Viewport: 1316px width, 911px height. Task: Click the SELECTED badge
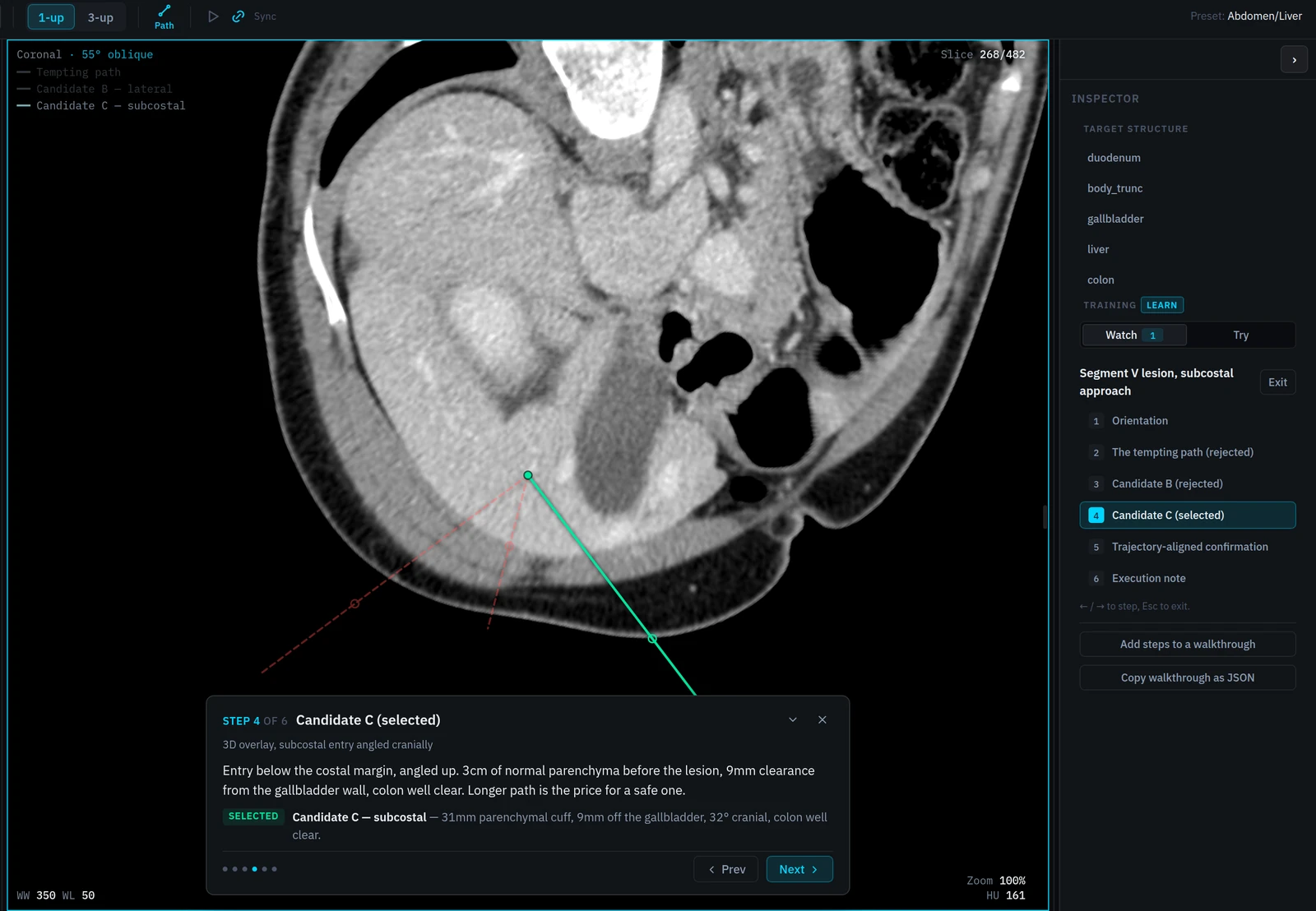253,816
